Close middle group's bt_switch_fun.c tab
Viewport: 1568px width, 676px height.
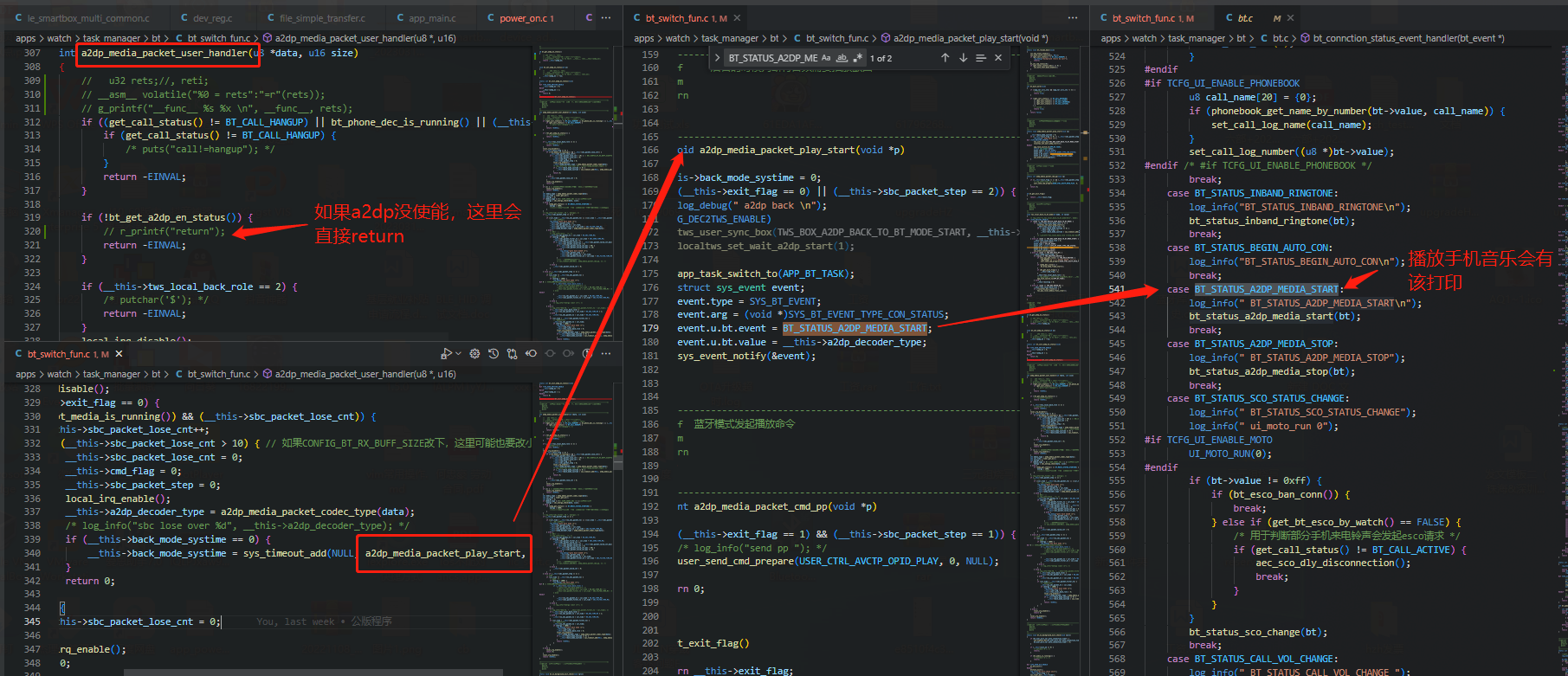[737, 18]
